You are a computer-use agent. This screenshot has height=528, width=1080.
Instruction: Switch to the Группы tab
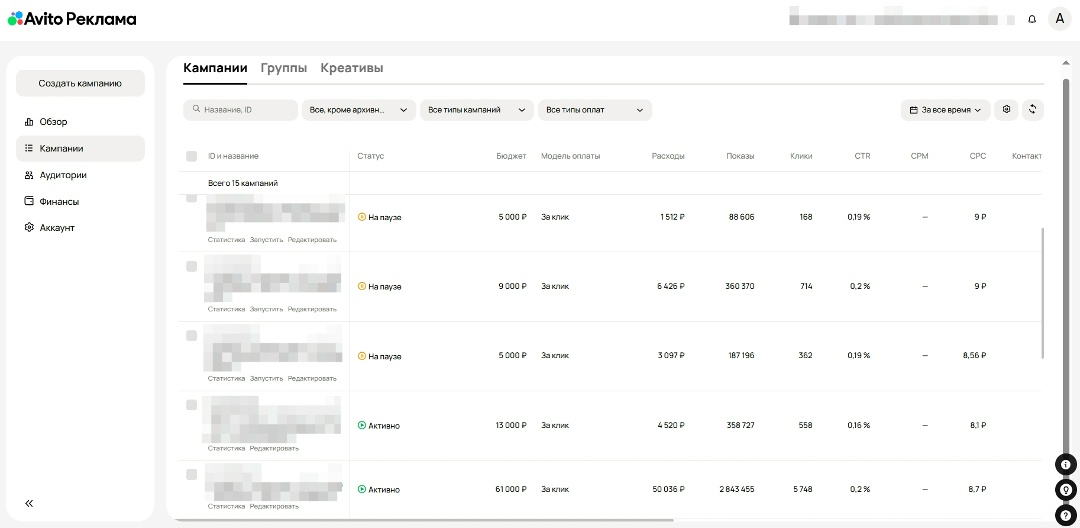click(x=283, y=68)
